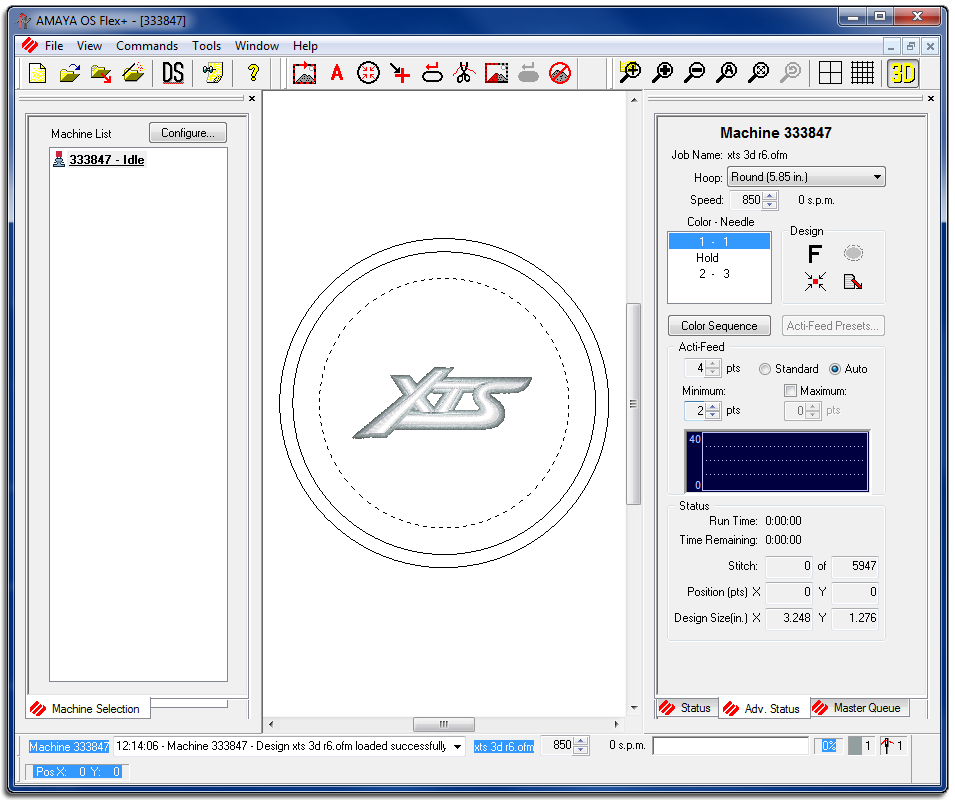Adjust the status bar speed stepper
The height and width of the screenshot is (800, 955).
582,746
